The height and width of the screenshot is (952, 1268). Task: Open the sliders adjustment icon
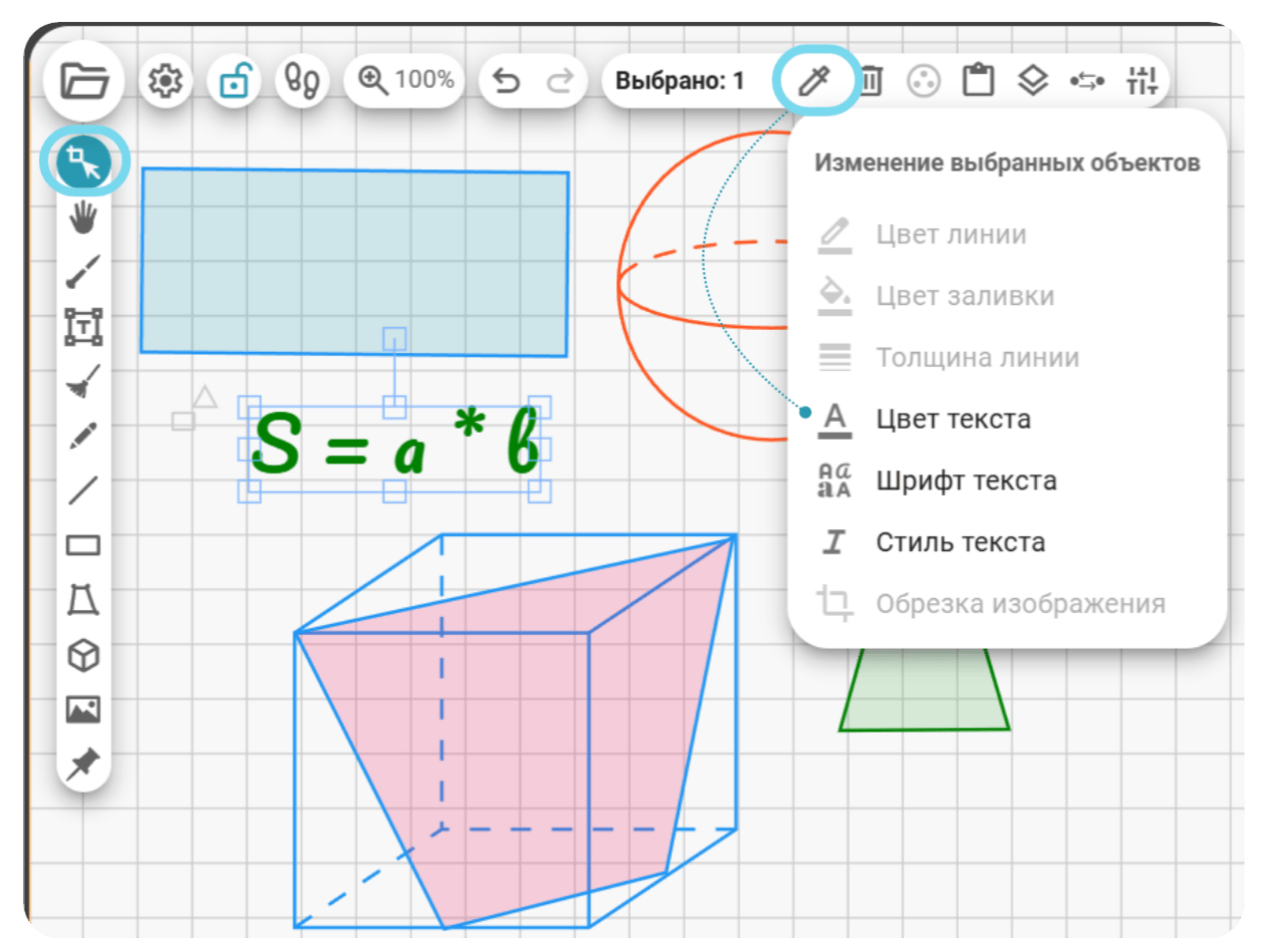coord(1141,80)
